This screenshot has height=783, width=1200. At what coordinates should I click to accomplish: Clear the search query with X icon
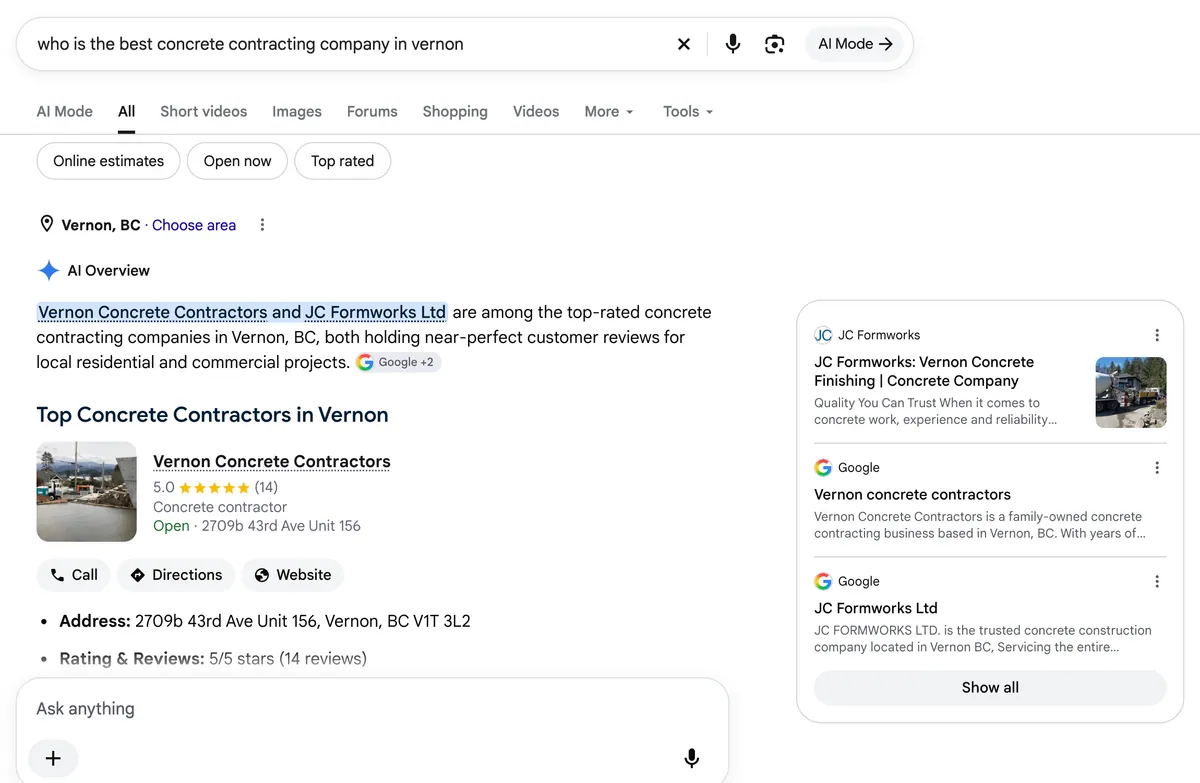tap(684, 44)
